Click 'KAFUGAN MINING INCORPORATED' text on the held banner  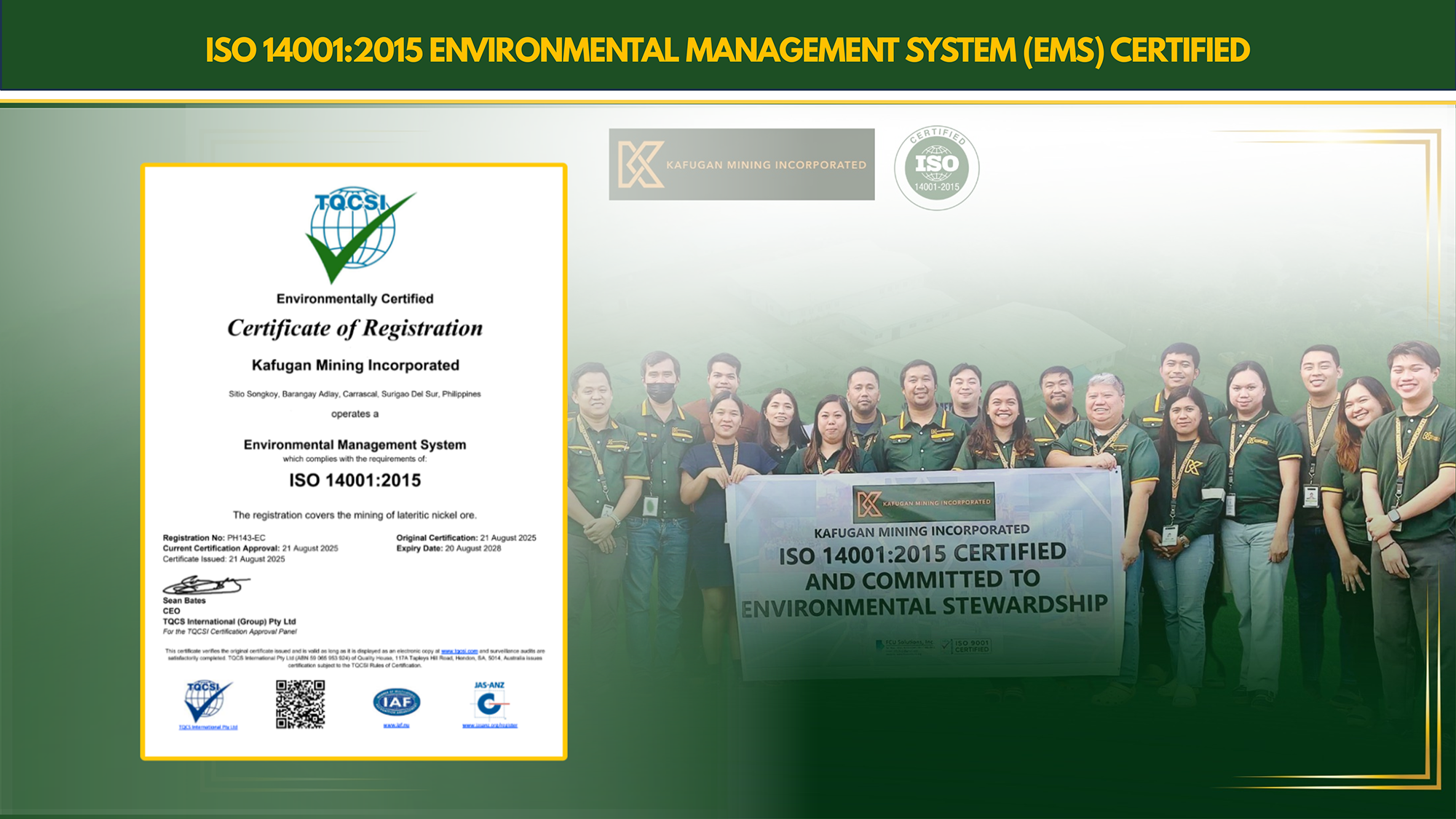pos(922,531)
